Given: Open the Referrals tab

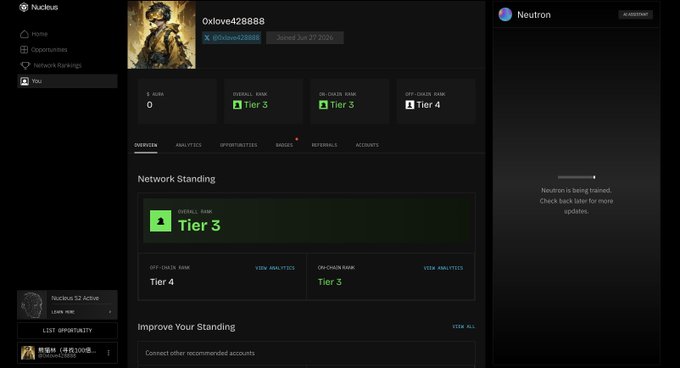Looking at the screenshot, I should click(324, 145).
